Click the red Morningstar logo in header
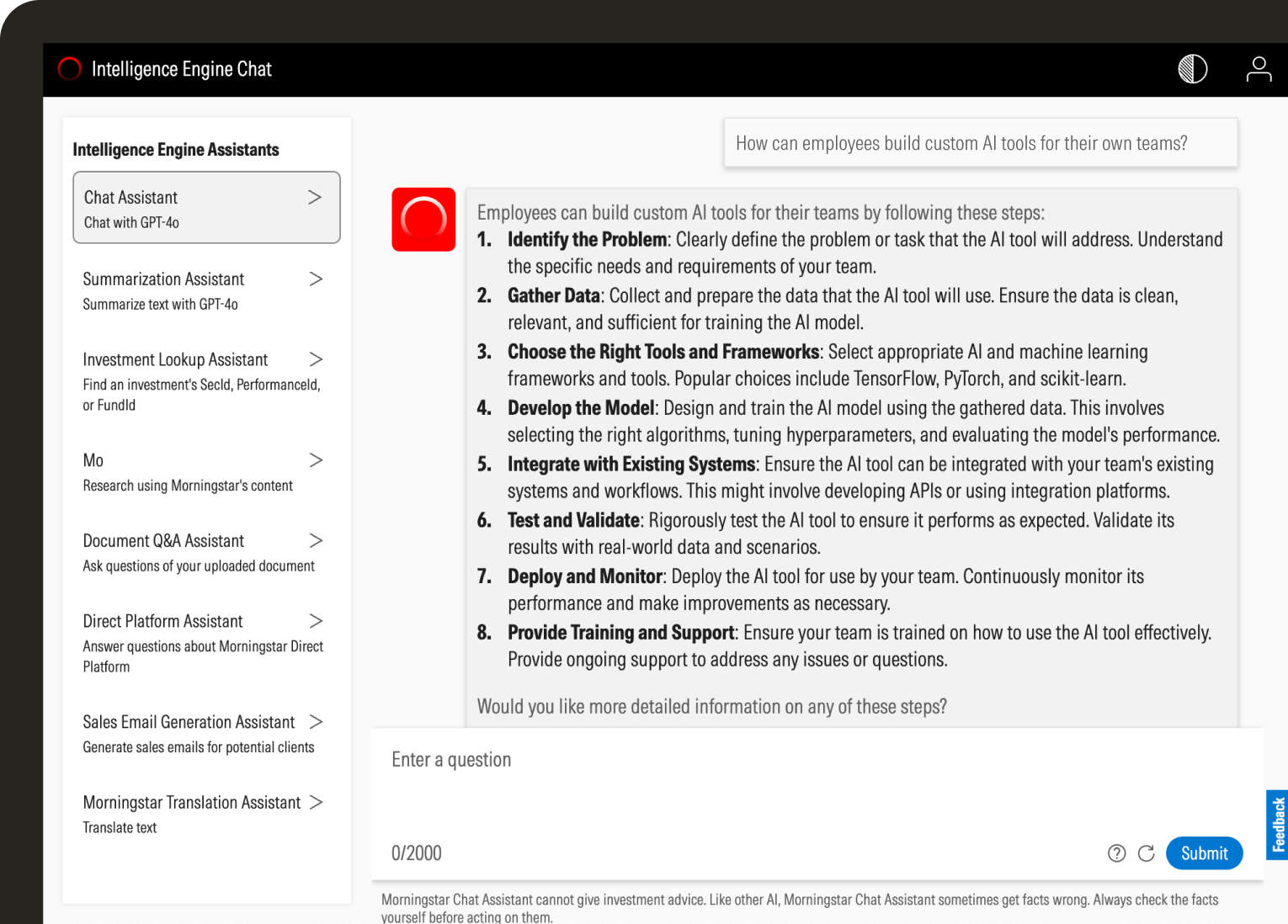1288x924 pixels. [x=69, y=69]
